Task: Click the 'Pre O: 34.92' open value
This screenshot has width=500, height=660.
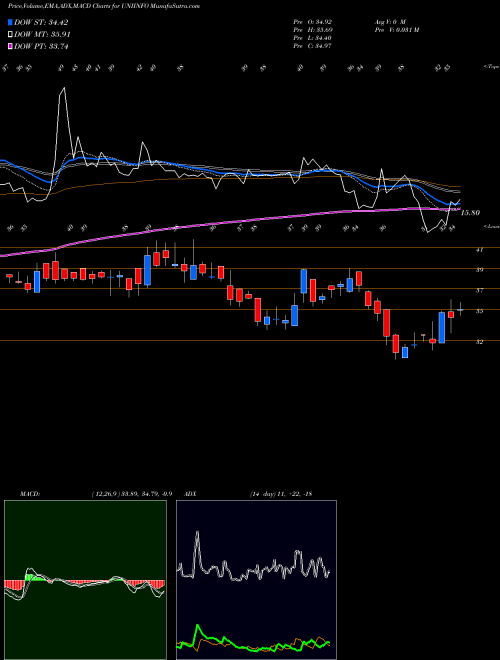Action: pos(314,21)
